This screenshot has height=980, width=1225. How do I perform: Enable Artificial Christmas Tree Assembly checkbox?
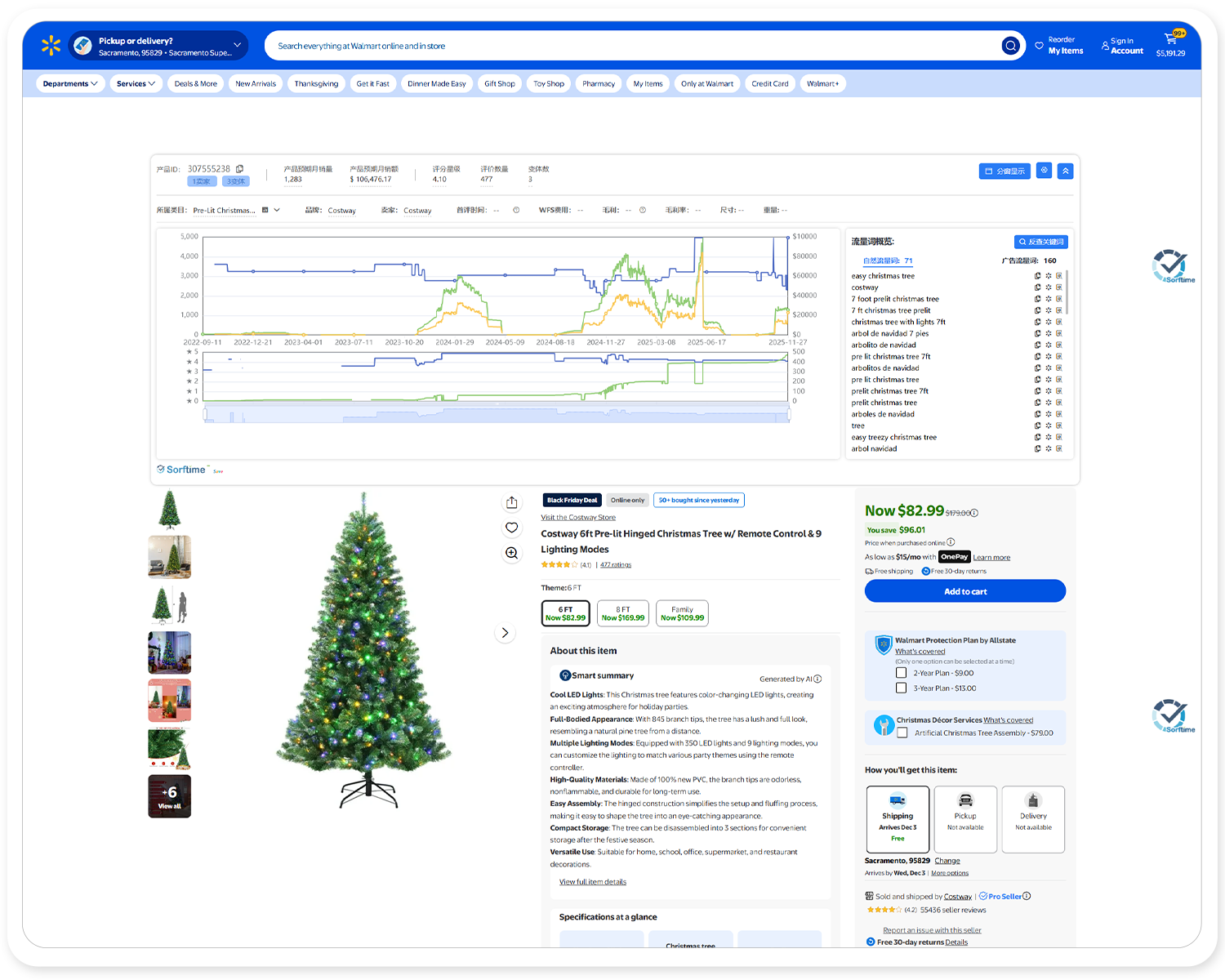coord(902,733)
